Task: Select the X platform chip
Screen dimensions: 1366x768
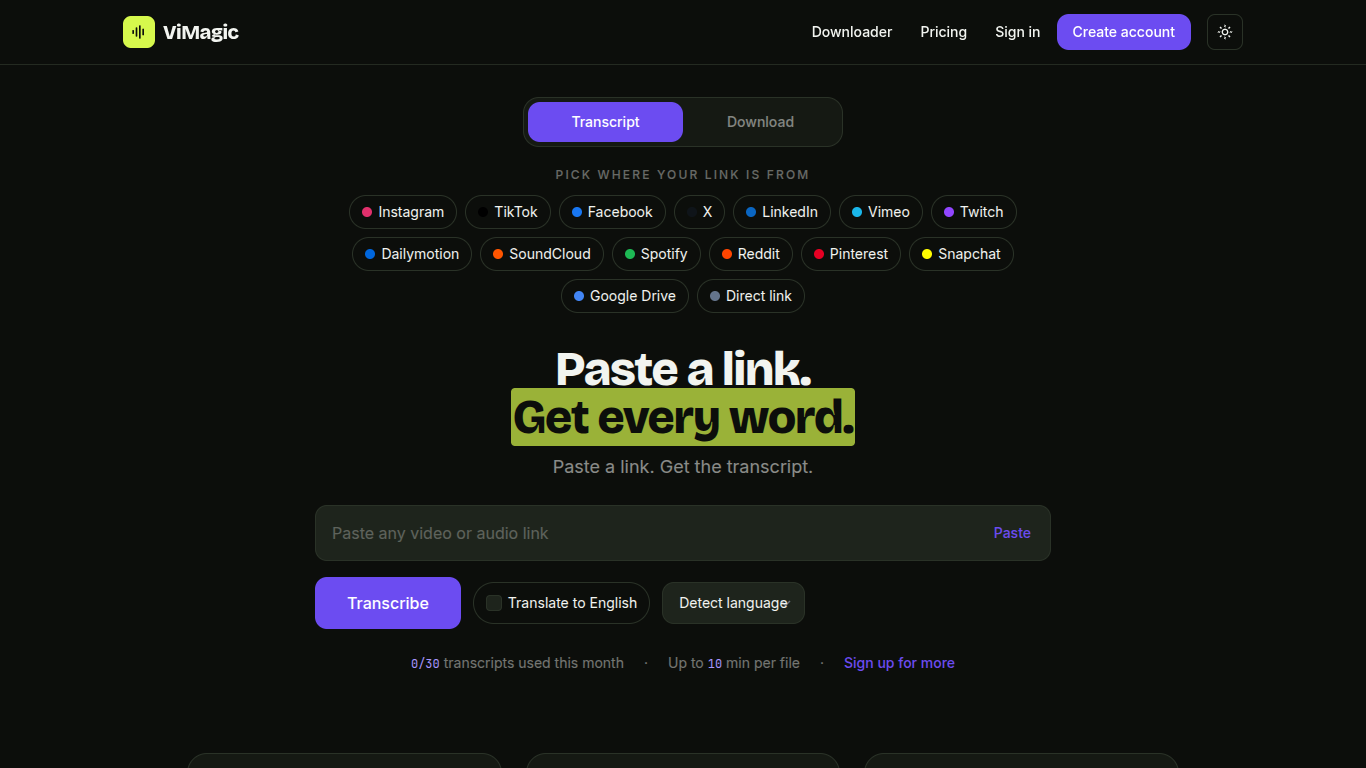Action: (x=699, y=212)
